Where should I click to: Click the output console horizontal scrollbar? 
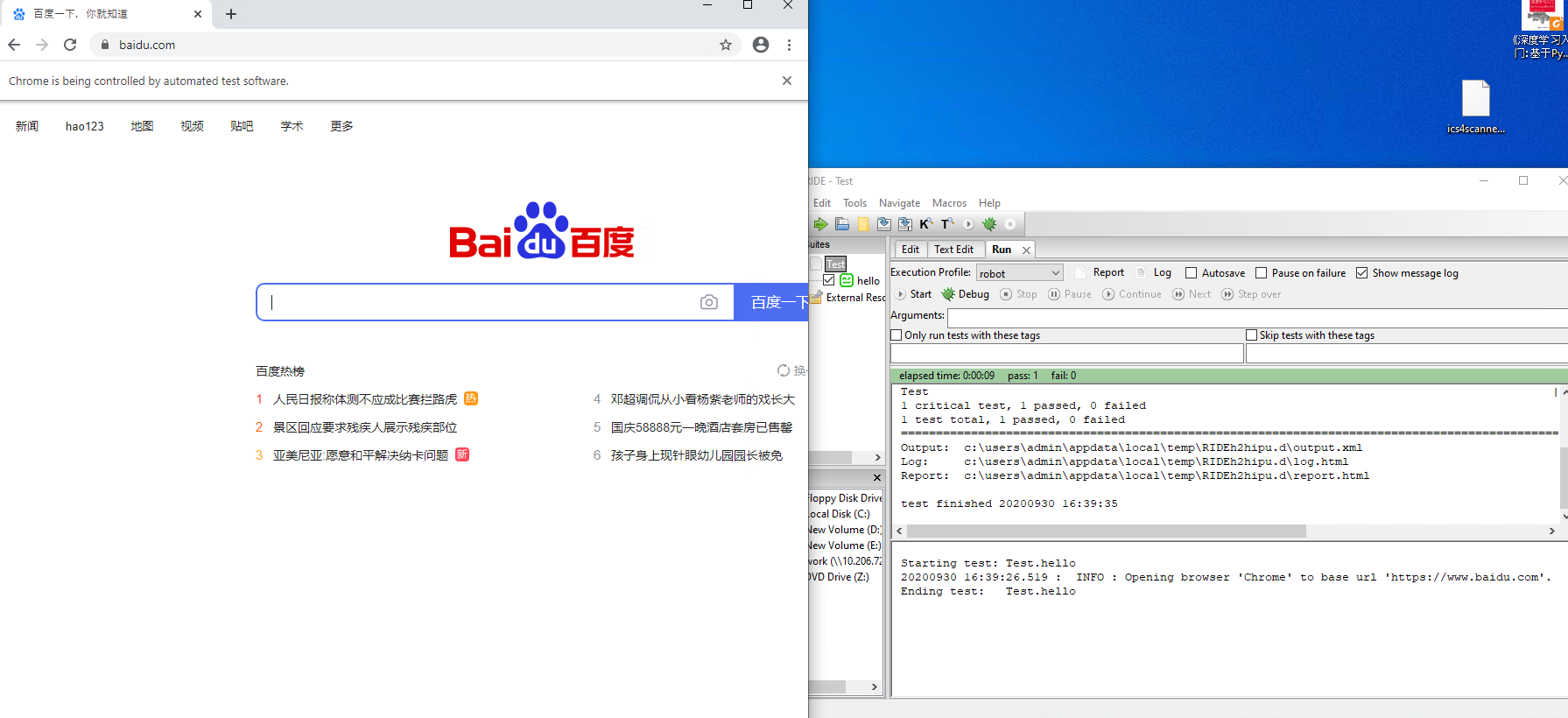click(x=1107, y=531)
